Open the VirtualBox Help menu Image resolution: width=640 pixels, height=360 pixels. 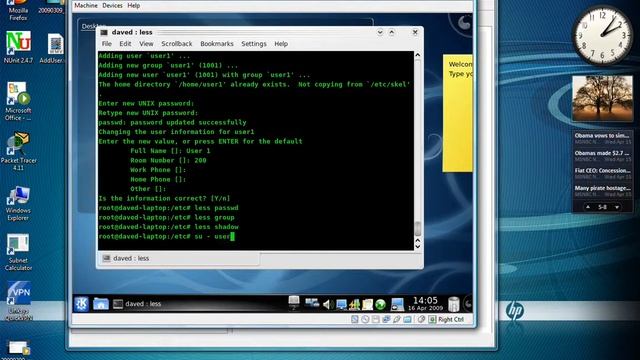pyautogui.click(x=133, y=5)
